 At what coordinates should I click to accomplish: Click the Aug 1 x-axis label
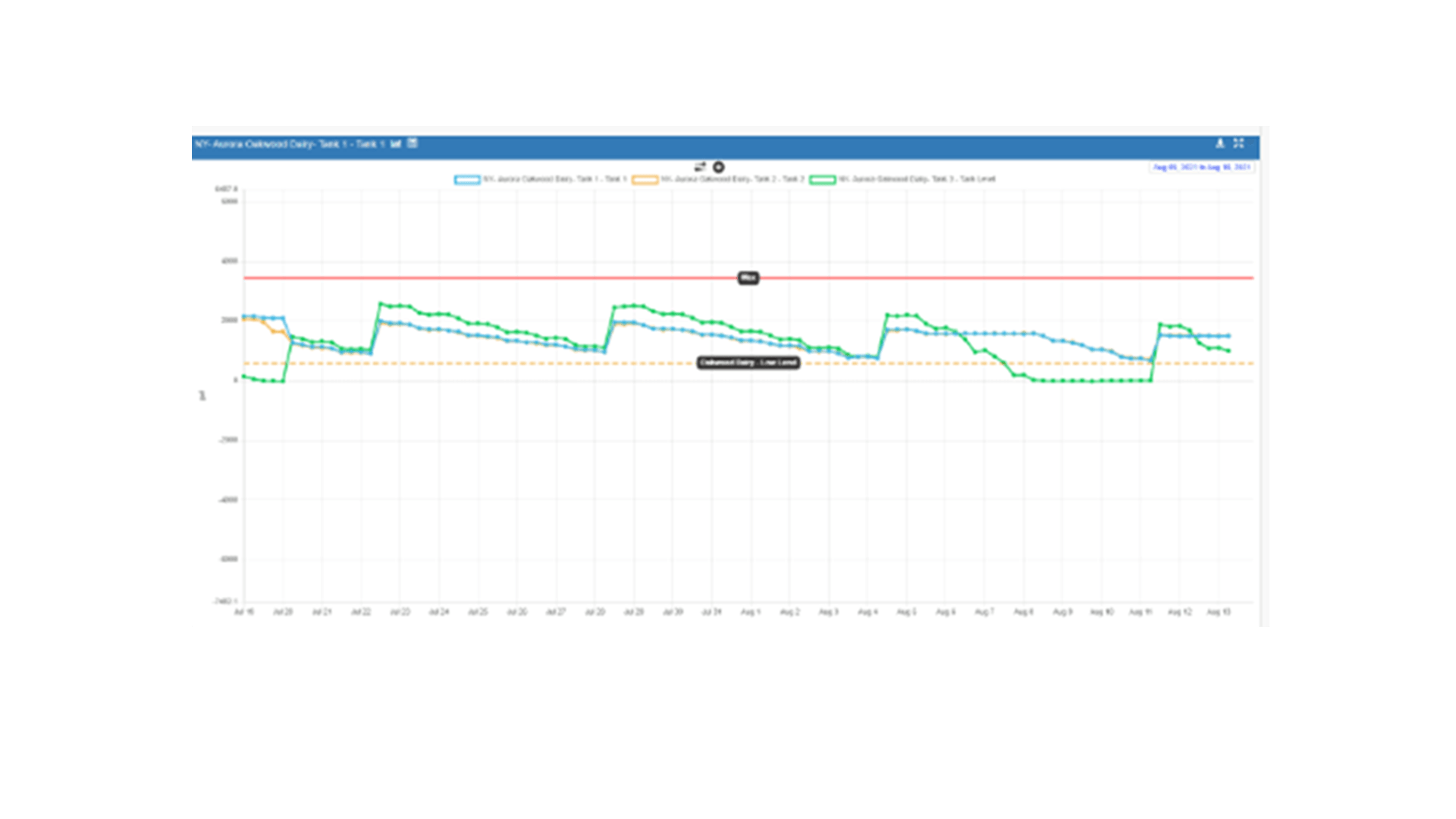pyautogui.click(x=750, y=612)
